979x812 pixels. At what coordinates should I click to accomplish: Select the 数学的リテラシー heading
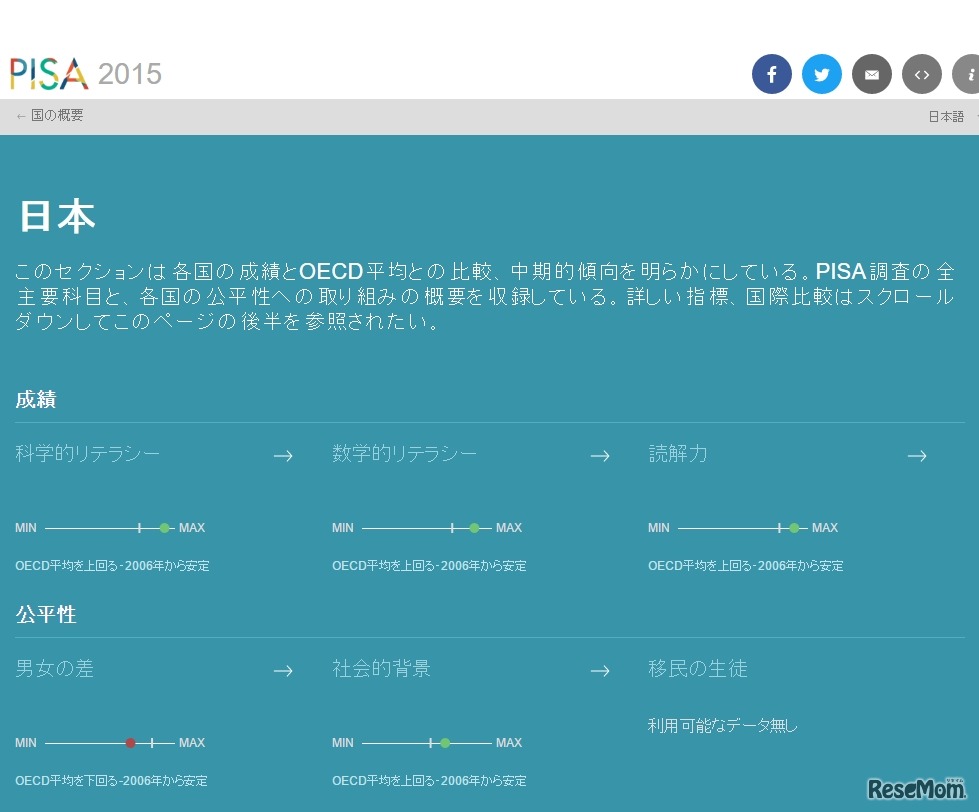[x=405, y=454]
